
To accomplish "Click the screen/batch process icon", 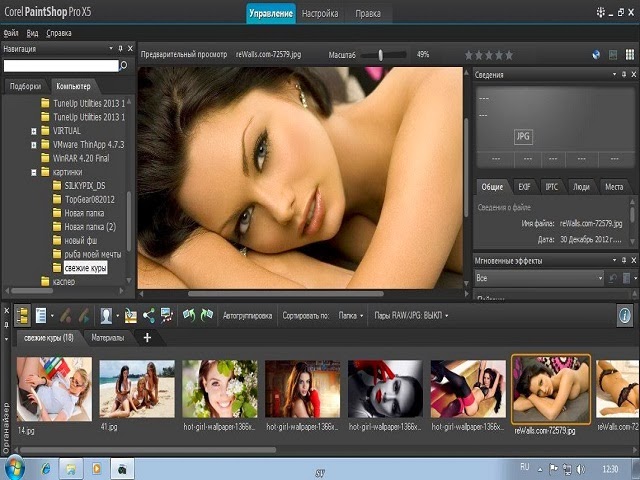I will coord(167,316).
